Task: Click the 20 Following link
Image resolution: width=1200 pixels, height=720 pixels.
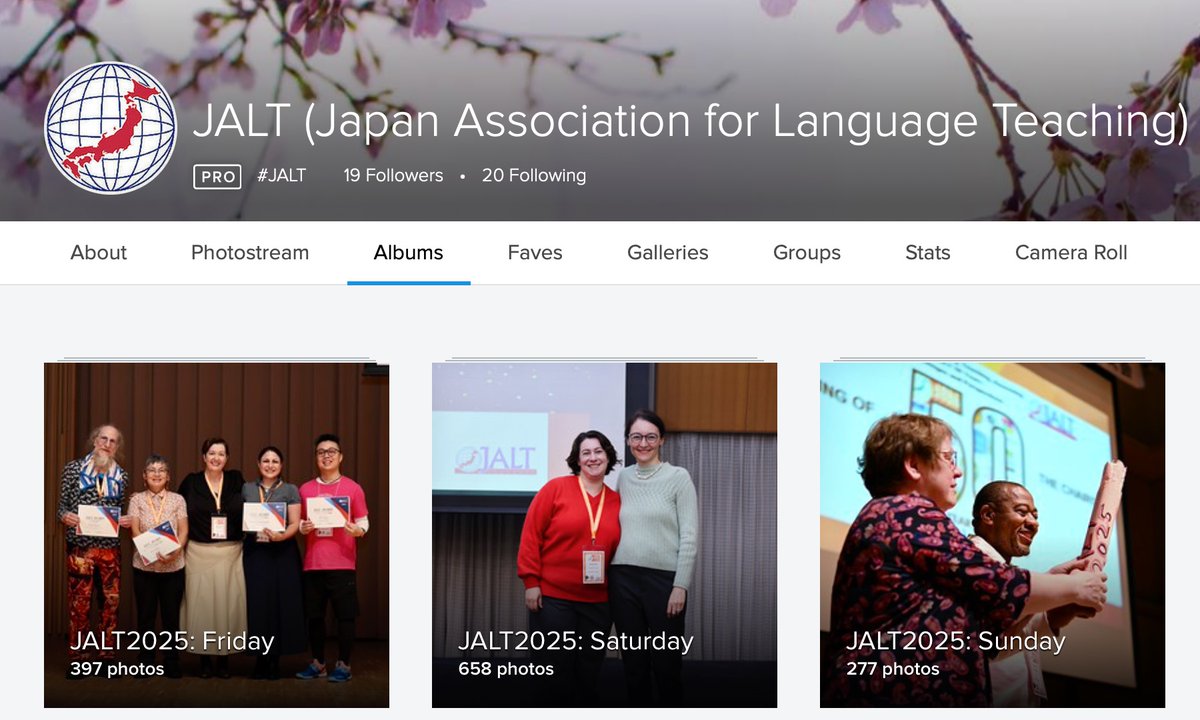Action: click(x=534, y=175)
